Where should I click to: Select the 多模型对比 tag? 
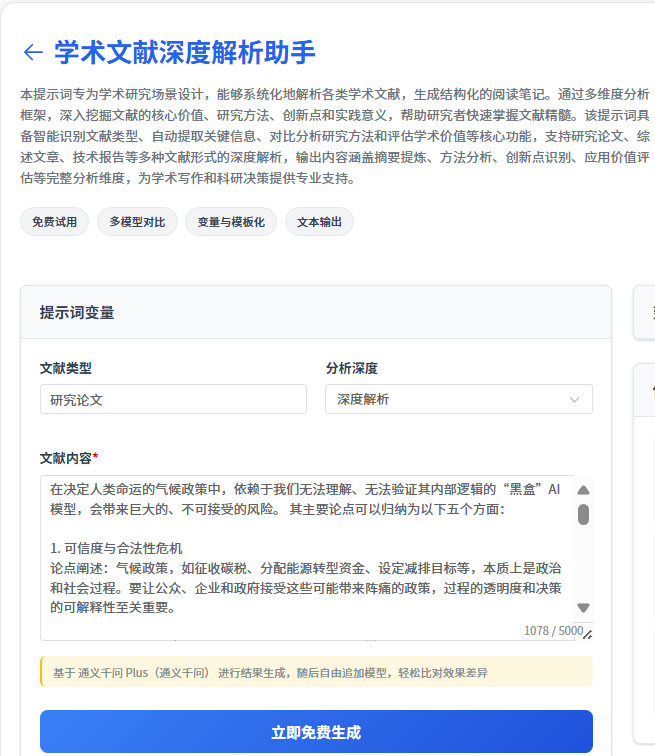tap(138, 222)
